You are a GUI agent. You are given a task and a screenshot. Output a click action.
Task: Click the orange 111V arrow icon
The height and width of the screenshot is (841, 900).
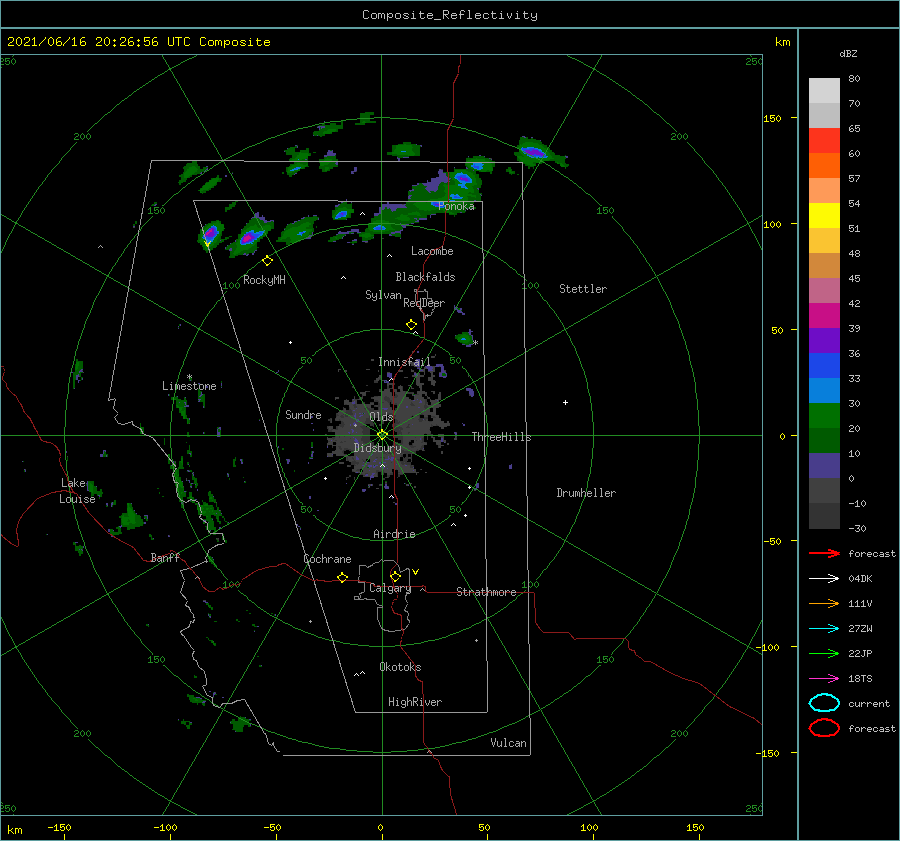tap(824, 603)
